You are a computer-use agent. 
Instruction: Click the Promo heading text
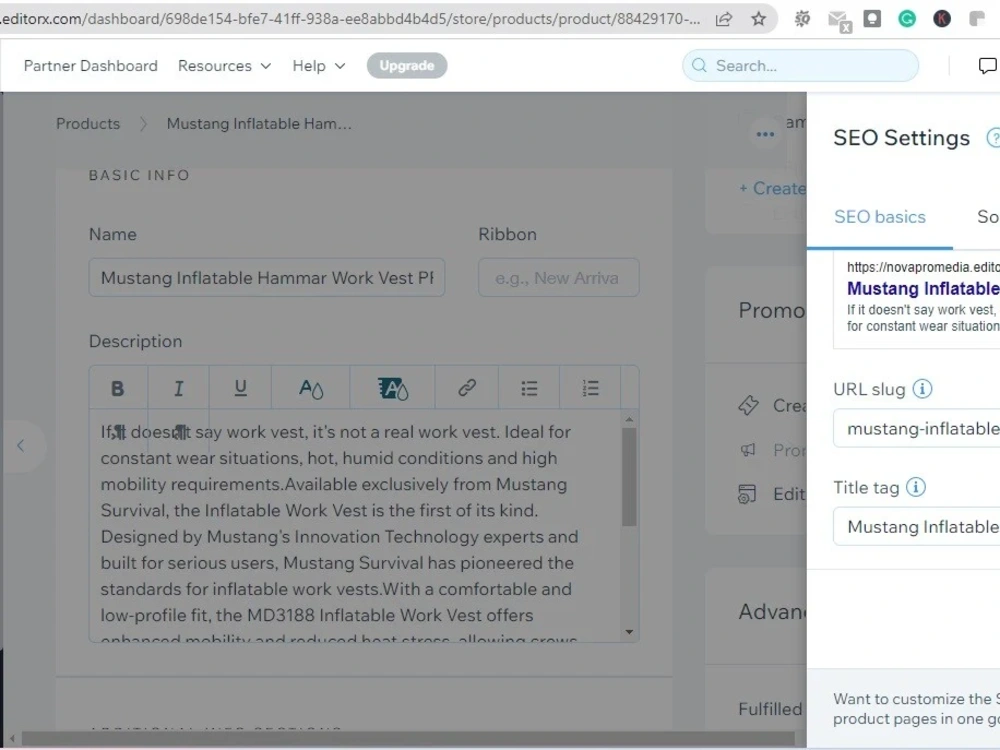click(x=772, y=311)
